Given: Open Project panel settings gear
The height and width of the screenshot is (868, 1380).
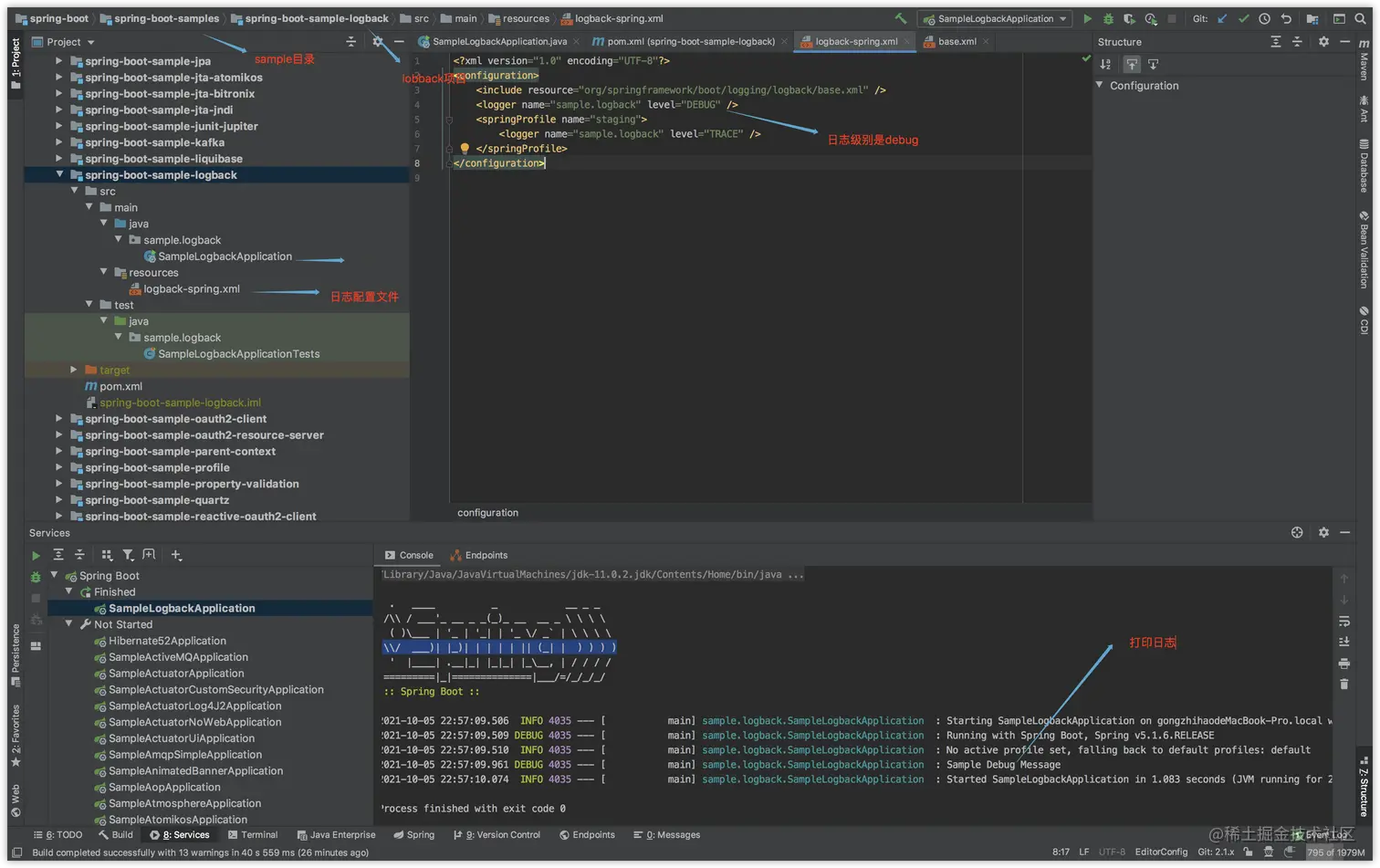Looking at the screenshot, I should [378, 42].
